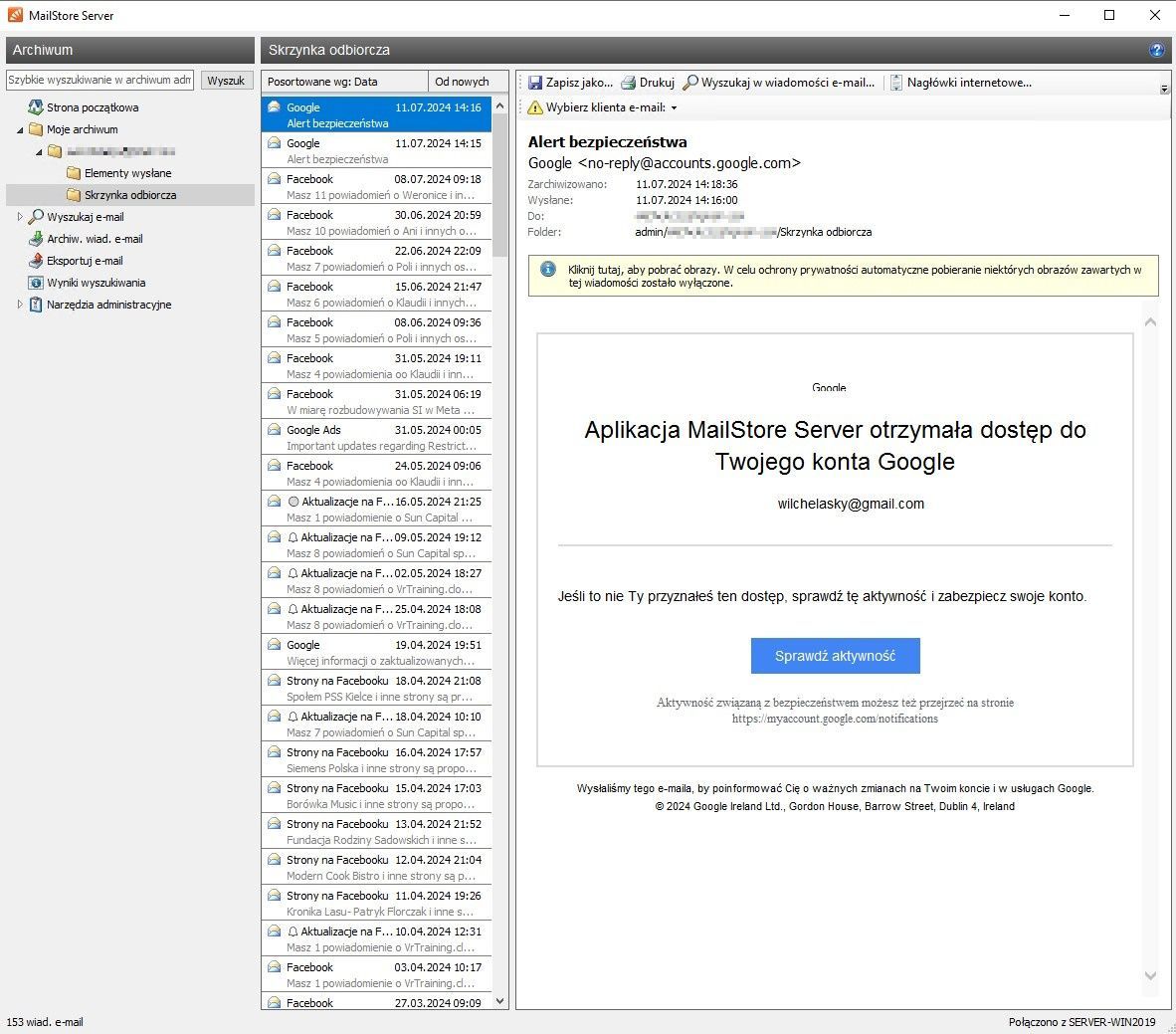This screenshot has height=1034, width=1176.
Task: Click the blue Sprawdź aktywność button
Action: (x=835, y=656)
